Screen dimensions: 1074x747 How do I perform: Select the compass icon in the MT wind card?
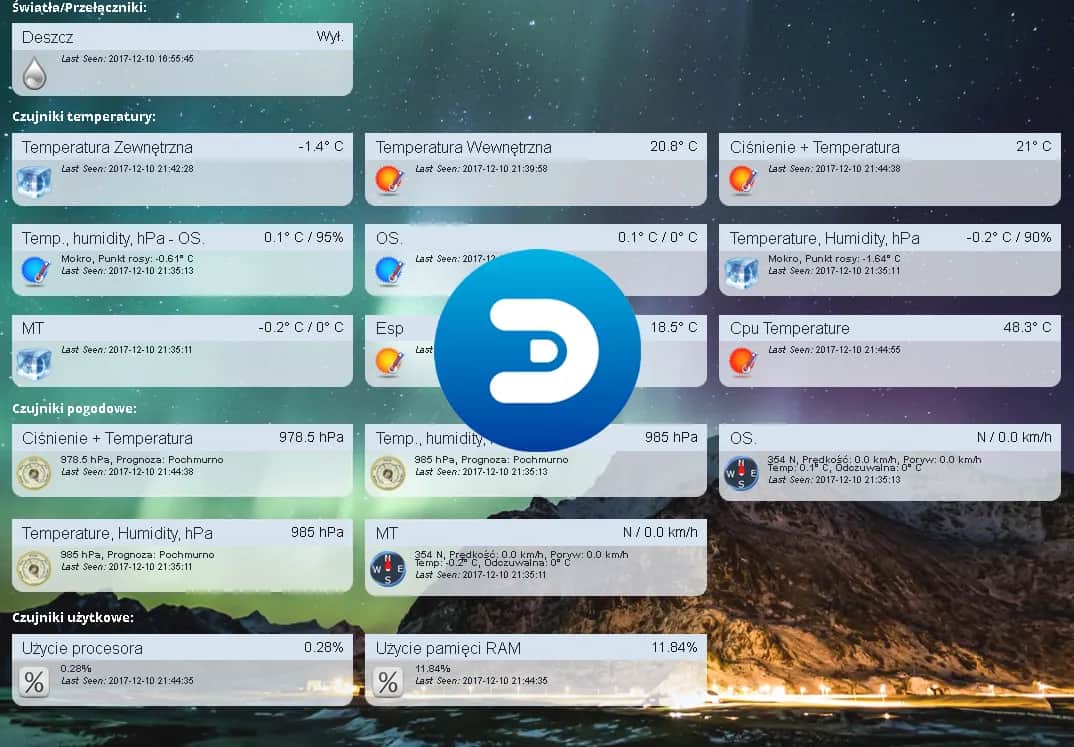pos(387,567)
